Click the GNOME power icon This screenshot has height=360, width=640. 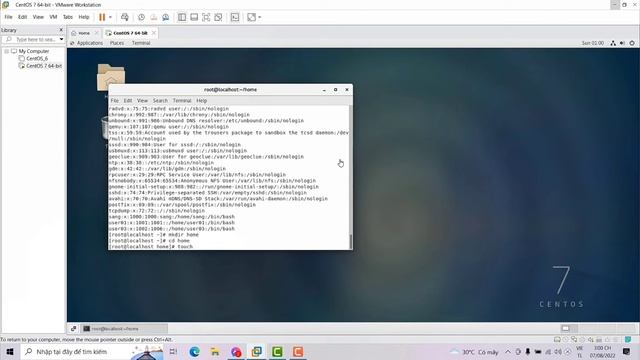pyautogui.click(x=632, y=43)
